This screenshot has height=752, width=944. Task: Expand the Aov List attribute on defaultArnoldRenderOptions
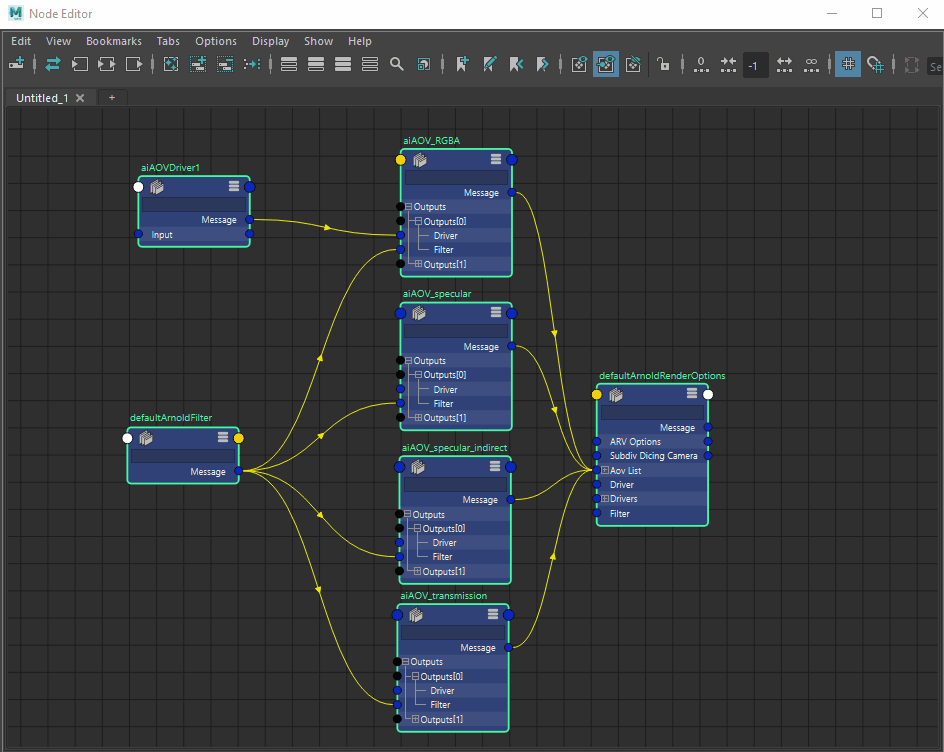605,470
